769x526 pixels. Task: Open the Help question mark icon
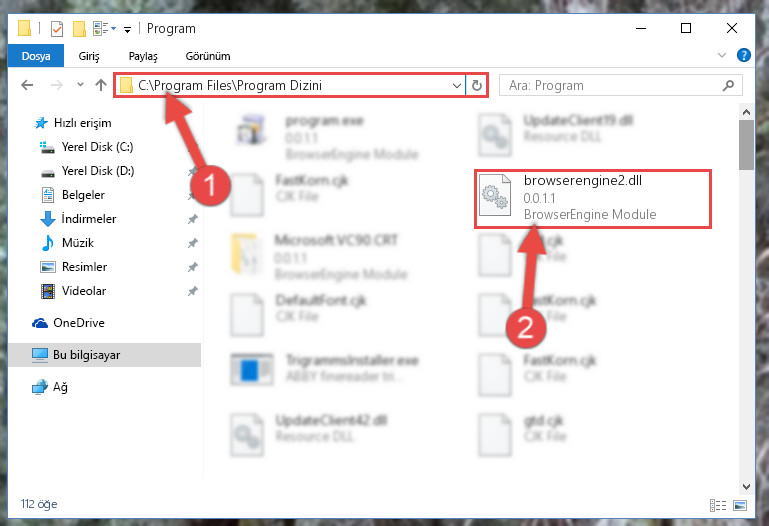click(743, 55)
